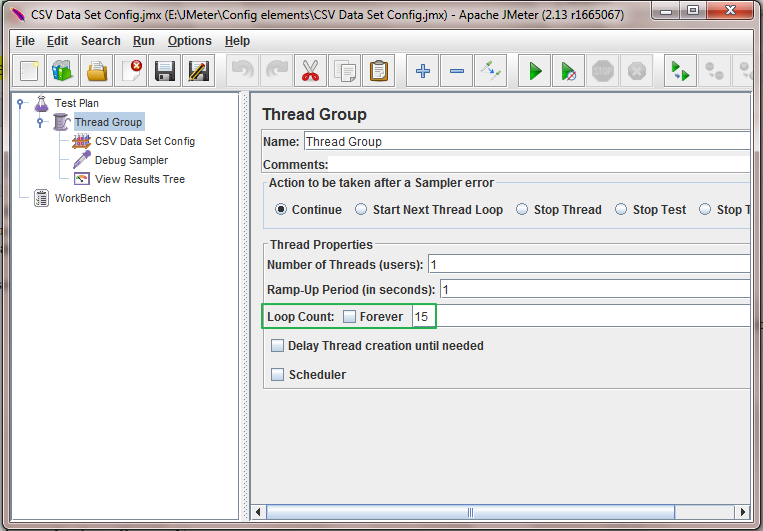Open the Edit menu

pos(57,41)
